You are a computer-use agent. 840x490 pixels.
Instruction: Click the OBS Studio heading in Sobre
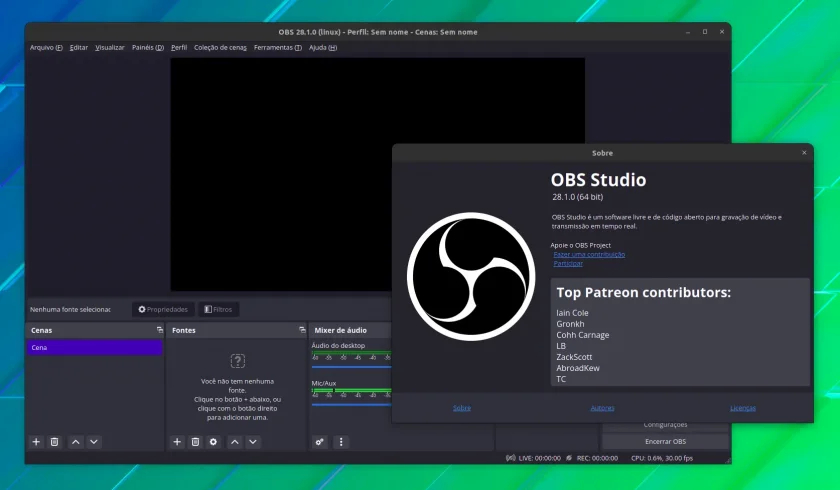pyautogui.click(x=598, y=180)
